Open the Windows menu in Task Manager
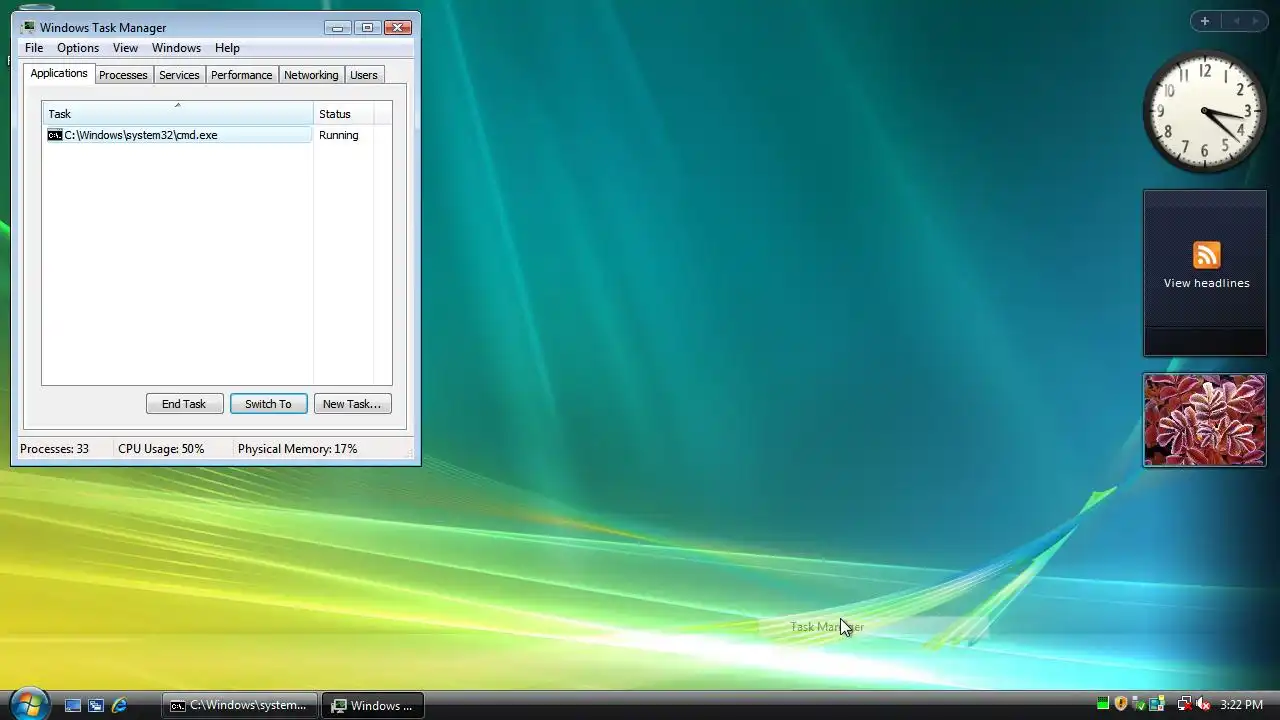 176,48
